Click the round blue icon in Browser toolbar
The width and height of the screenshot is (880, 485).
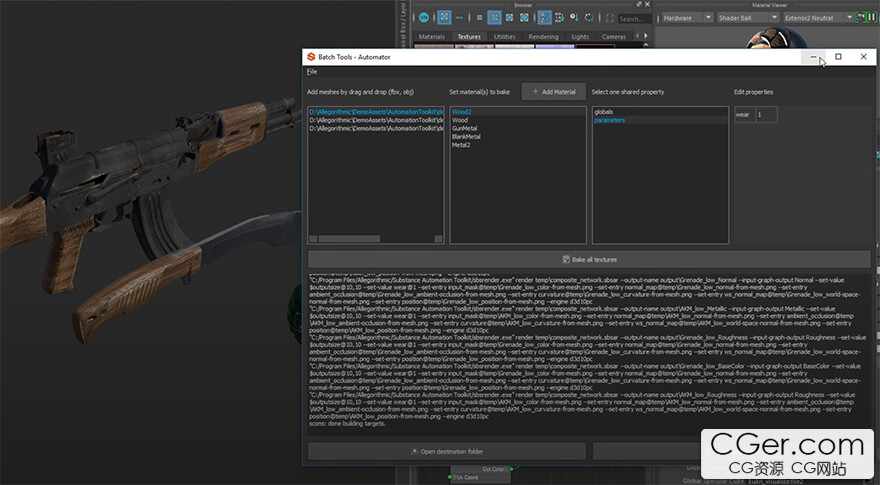pos(424,18)
